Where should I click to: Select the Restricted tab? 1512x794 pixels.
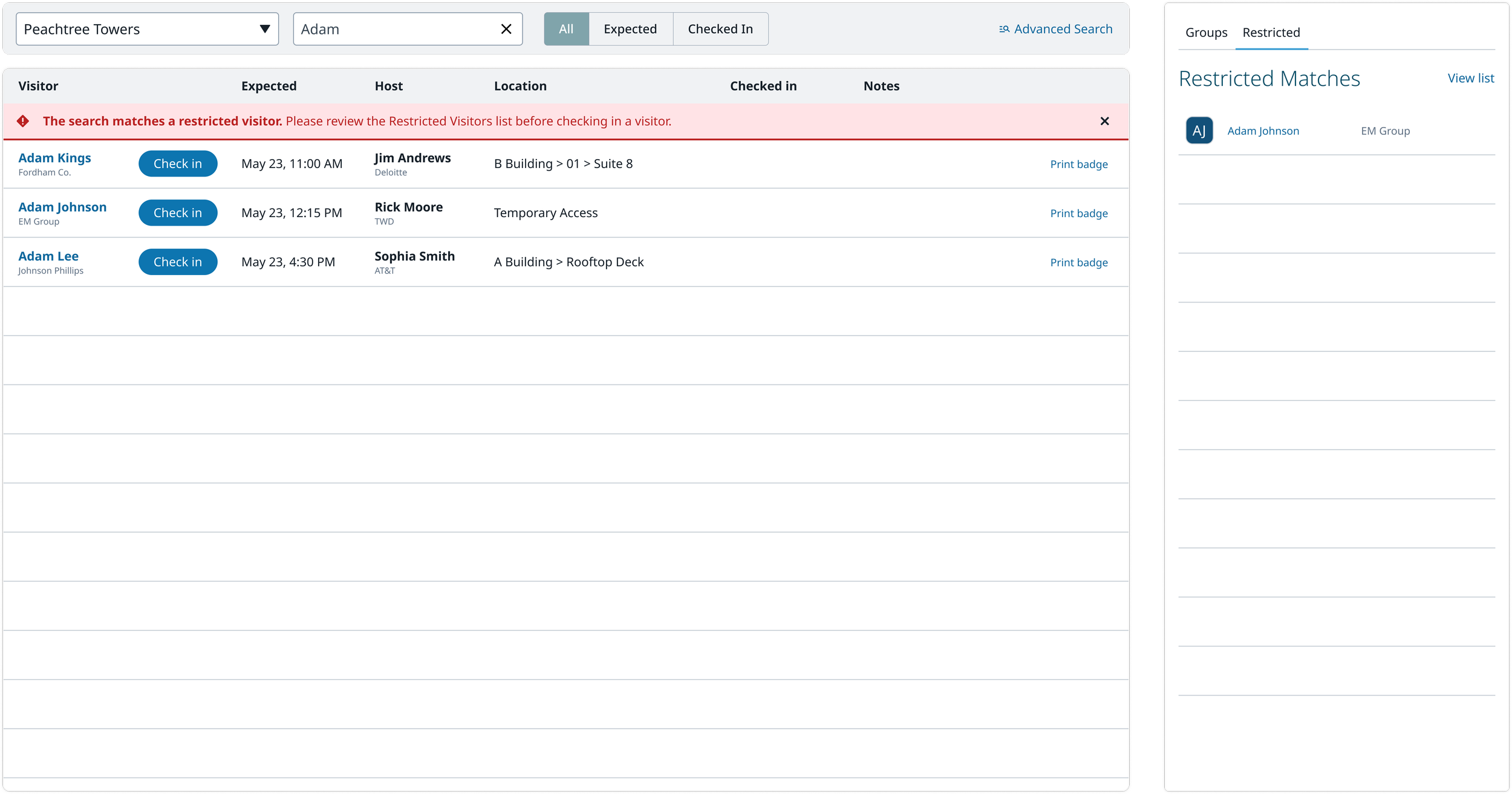click(1271, 33)
